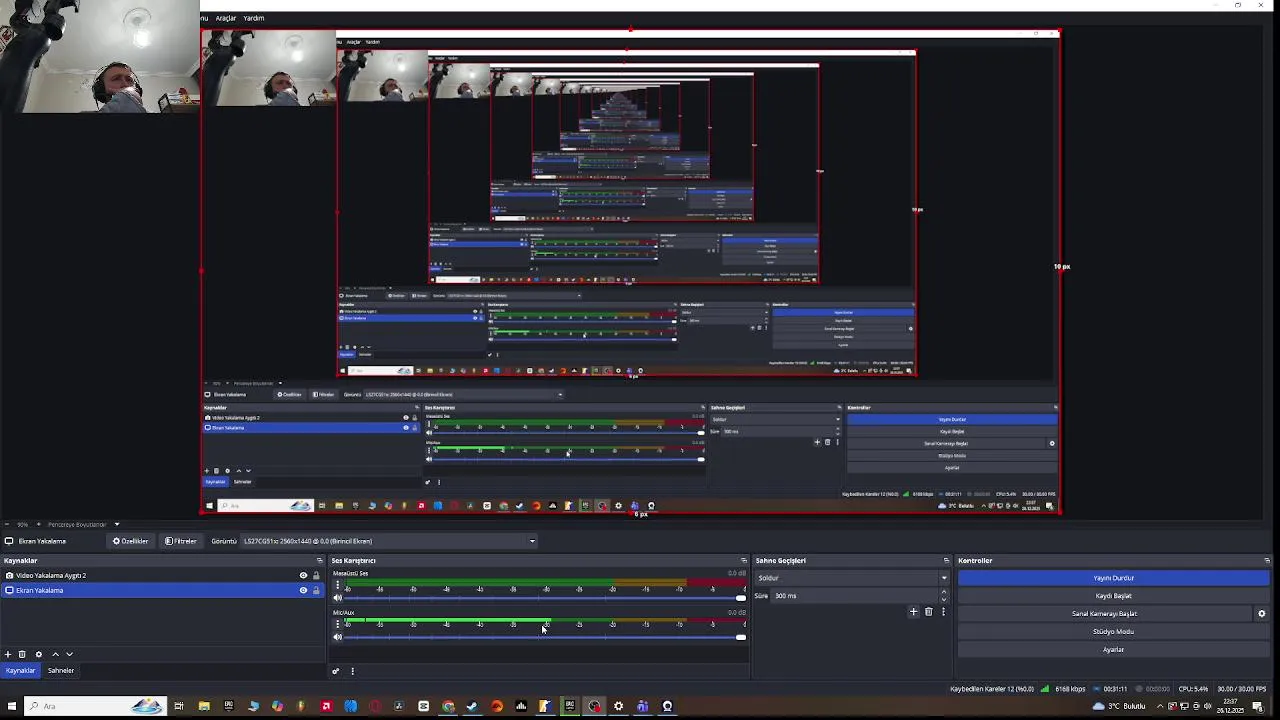Image resolution: width=1280 pixels, height=720 pixels.
Task: Open Google Chrome from taskbar
Action: [x=448, y=707]
